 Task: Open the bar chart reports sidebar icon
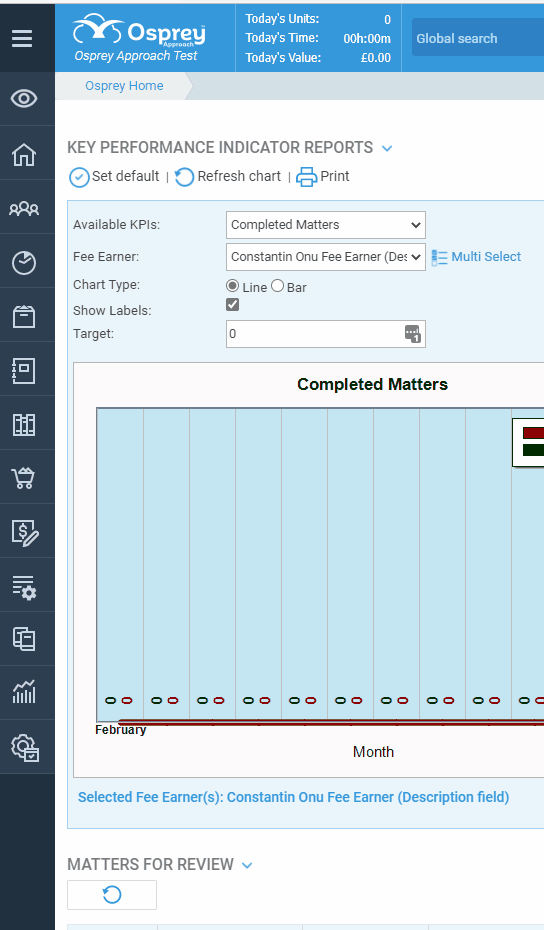tap(24, 692)
